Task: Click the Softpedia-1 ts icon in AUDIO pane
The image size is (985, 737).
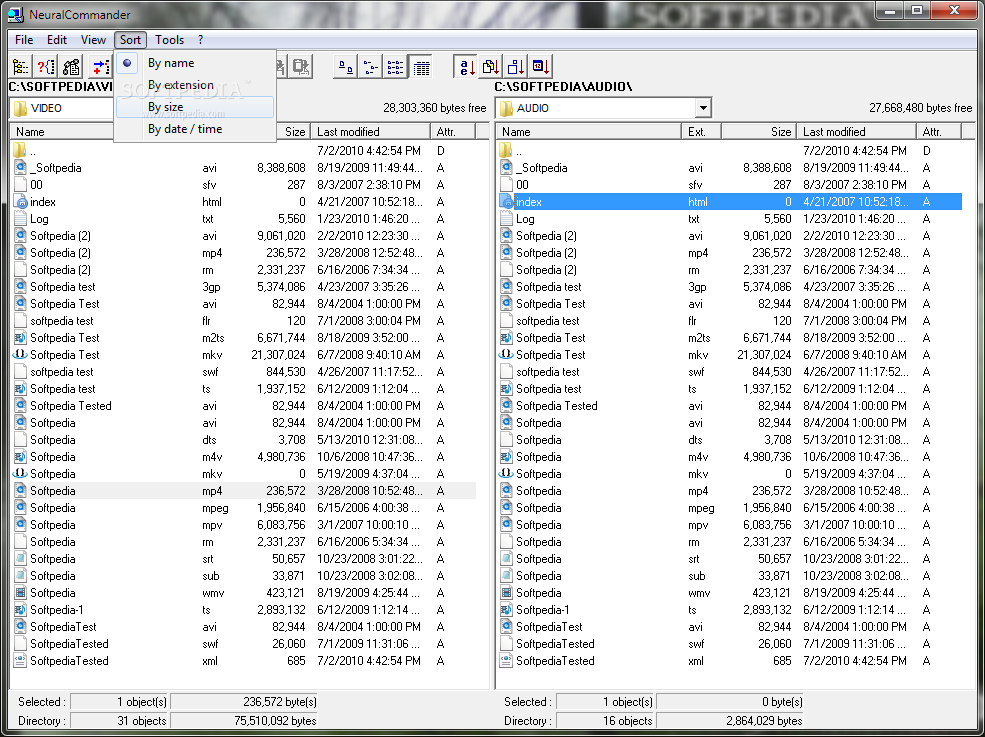Action: pos(506,609)
